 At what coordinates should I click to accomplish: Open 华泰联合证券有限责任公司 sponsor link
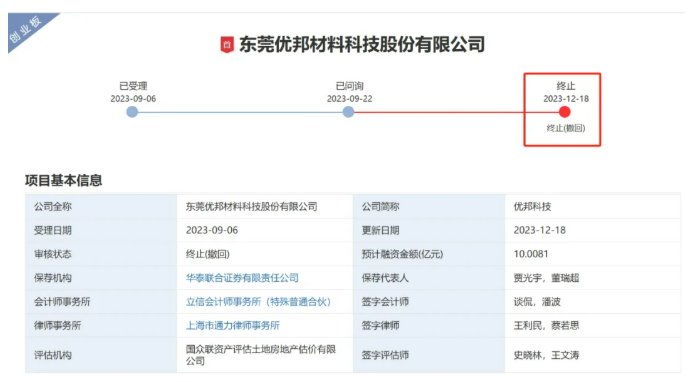[x=242, y=278]
